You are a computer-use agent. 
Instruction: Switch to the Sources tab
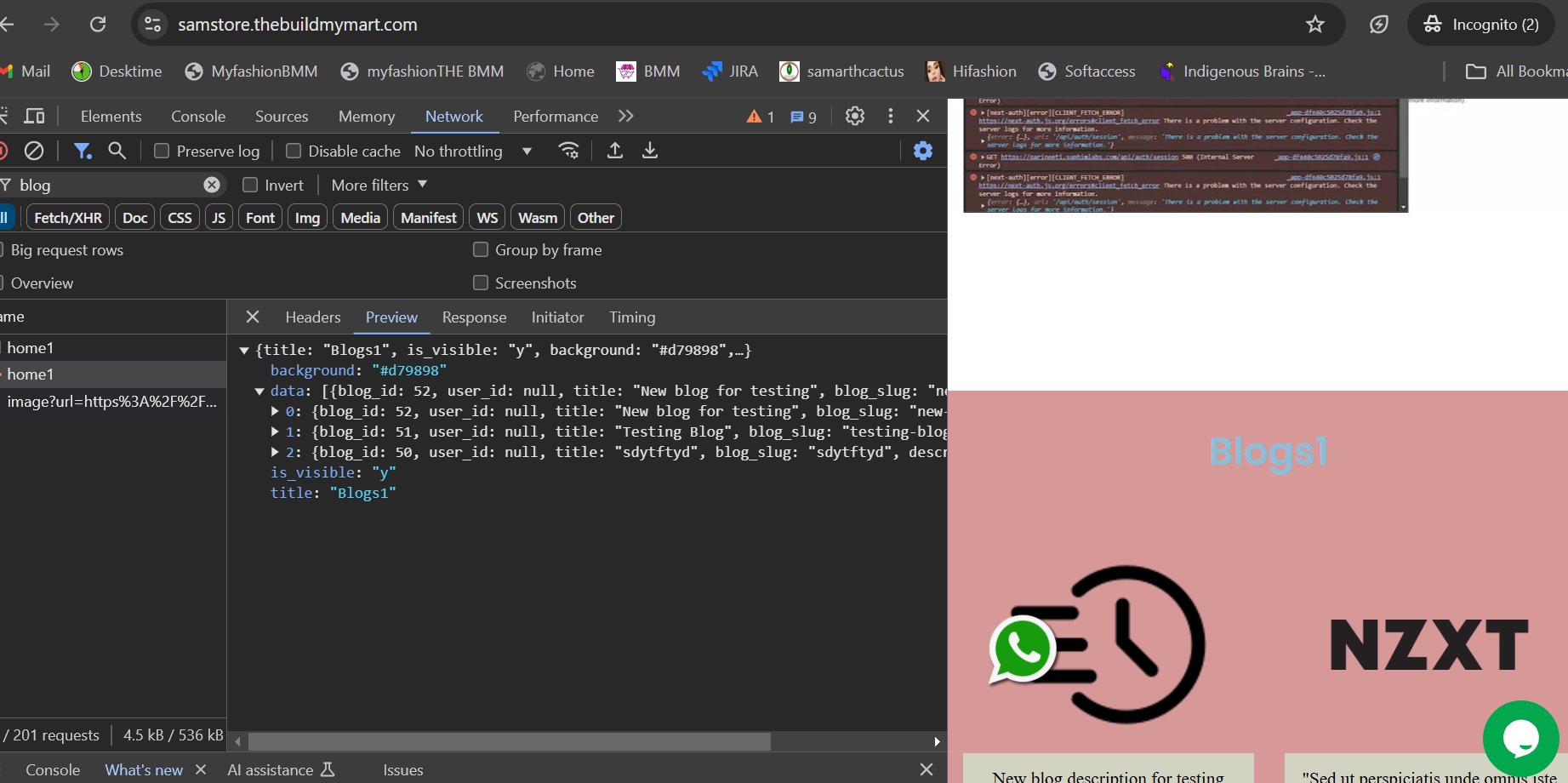click(x=282, y=117)
